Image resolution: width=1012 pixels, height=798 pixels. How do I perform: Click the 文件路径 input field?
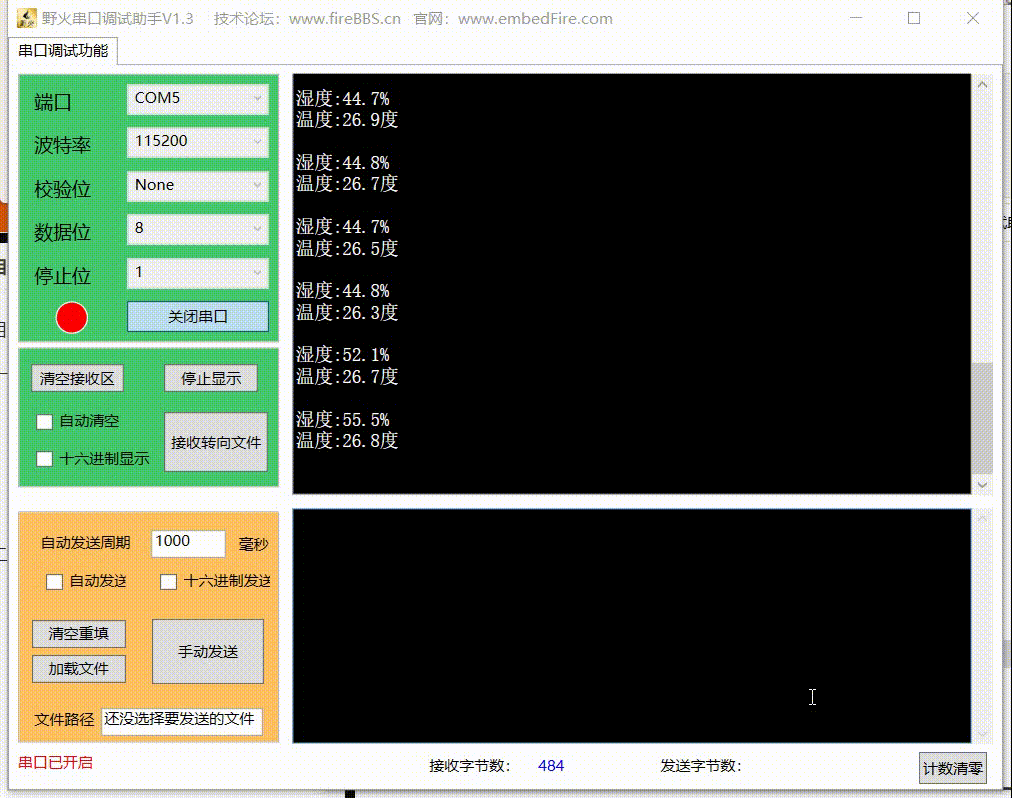tap(182, 721)
